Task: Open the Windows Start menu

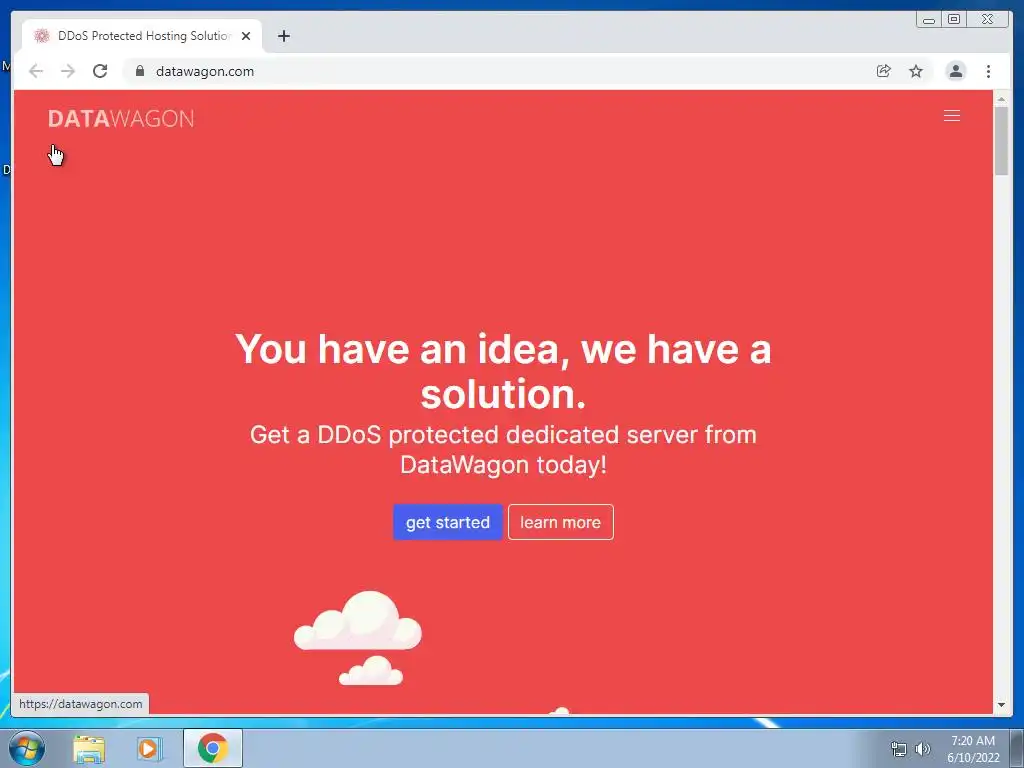Action: (x=27, y=748)
